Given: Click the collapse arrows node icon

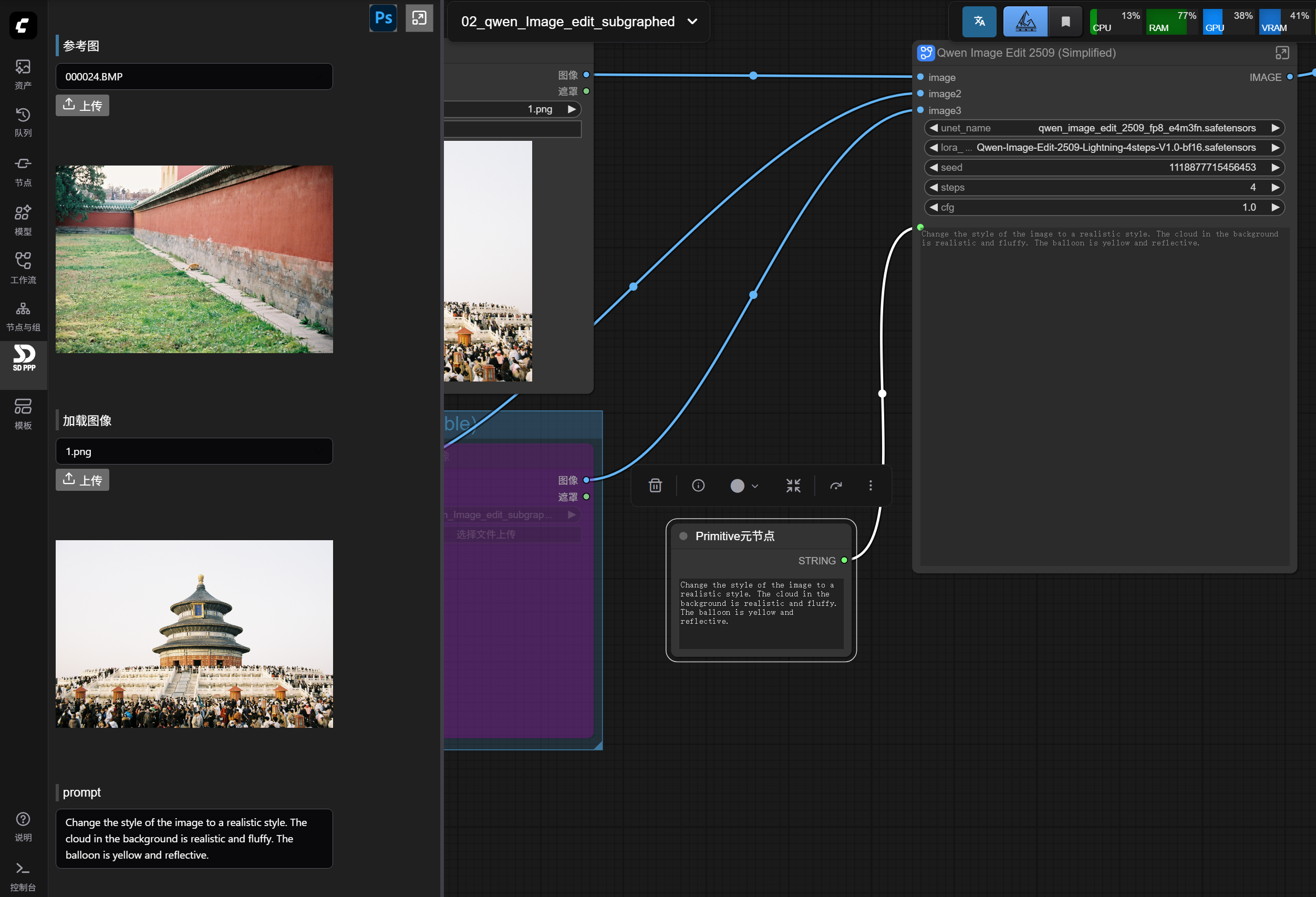Looking at the screenshot, I should 793,486.
